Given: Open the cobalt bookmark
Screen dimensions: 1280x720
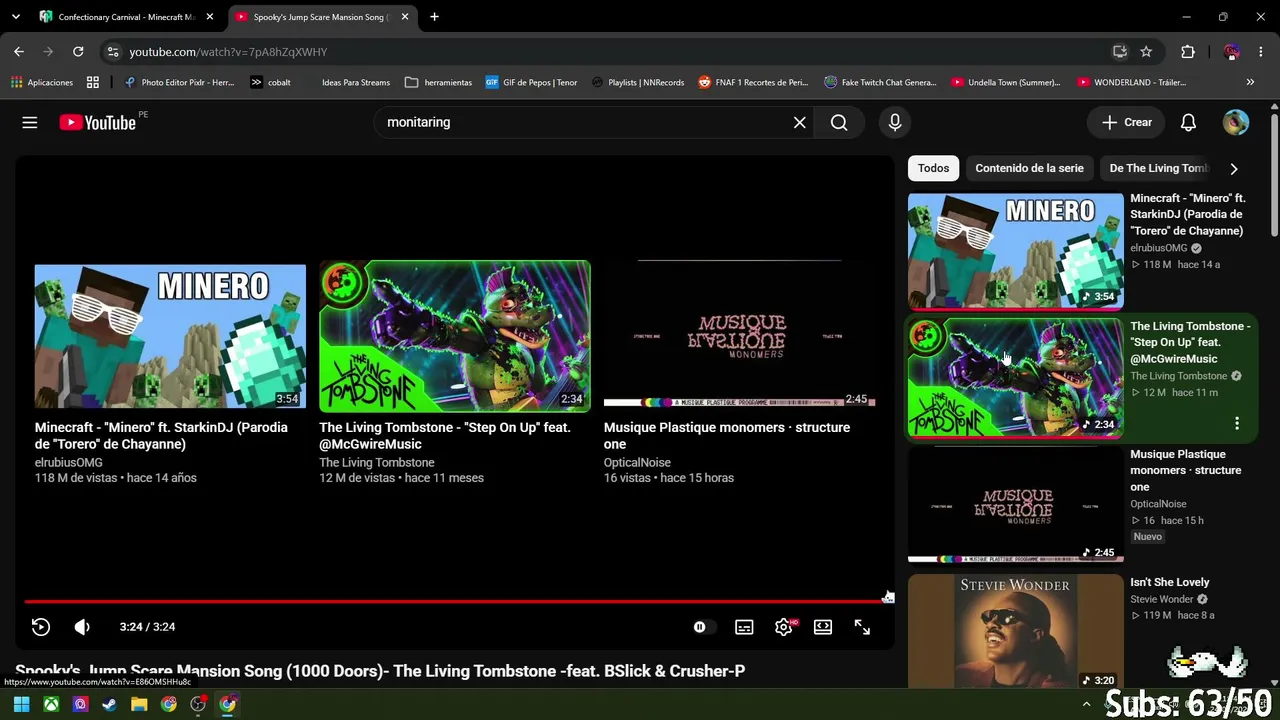Looking at the screenshot, I should tap(271, 82).
